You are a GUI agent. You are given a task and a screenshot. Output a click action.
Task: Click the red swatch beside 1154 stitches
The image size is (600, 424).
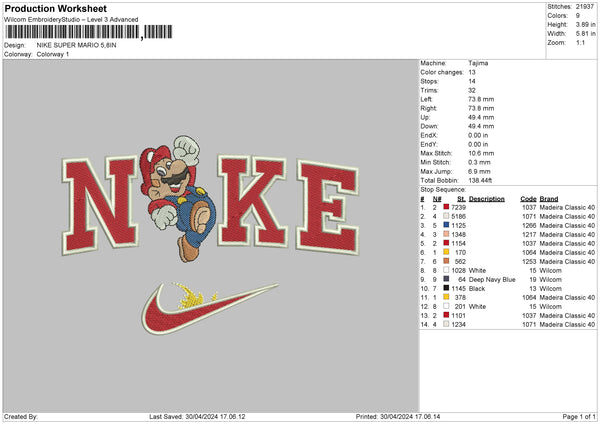(x=446, y=243)
